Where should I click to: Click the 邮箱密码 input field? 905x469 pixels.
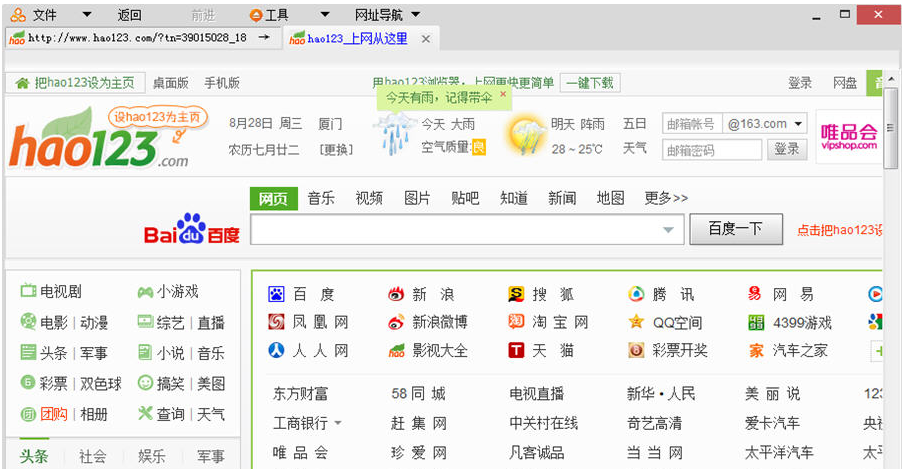[x=712, y=150]
